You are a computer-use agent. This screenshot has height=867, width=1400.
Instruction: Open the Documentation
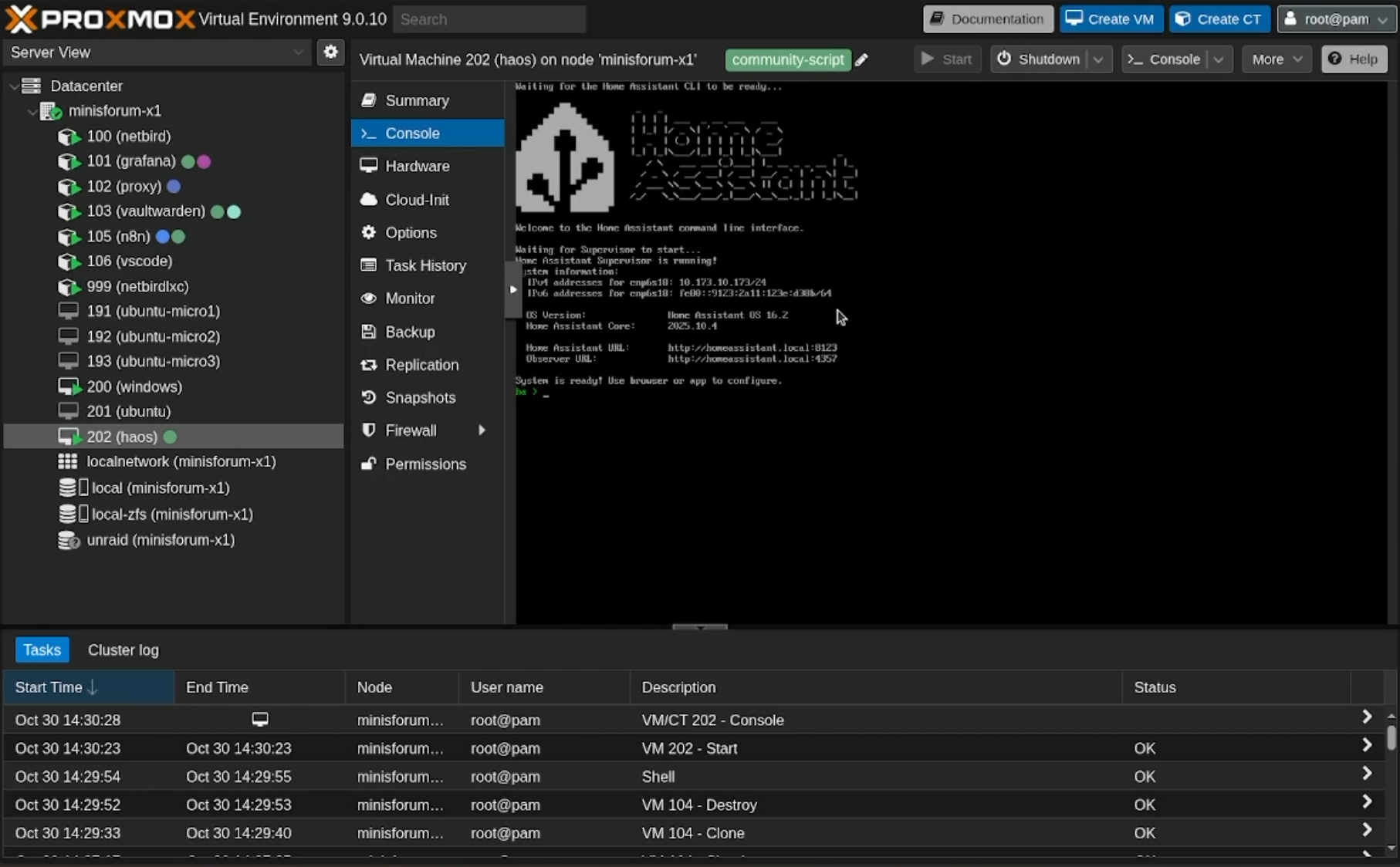pyautogui.click(x=988, y=19)
